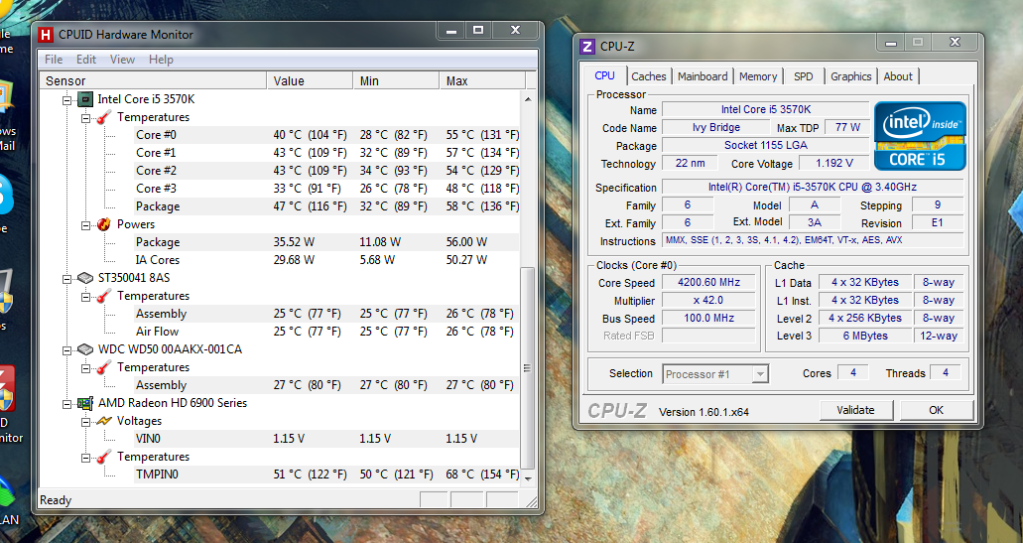Click the ST350041 8AS hard drive icon

[x=85, y=278]
